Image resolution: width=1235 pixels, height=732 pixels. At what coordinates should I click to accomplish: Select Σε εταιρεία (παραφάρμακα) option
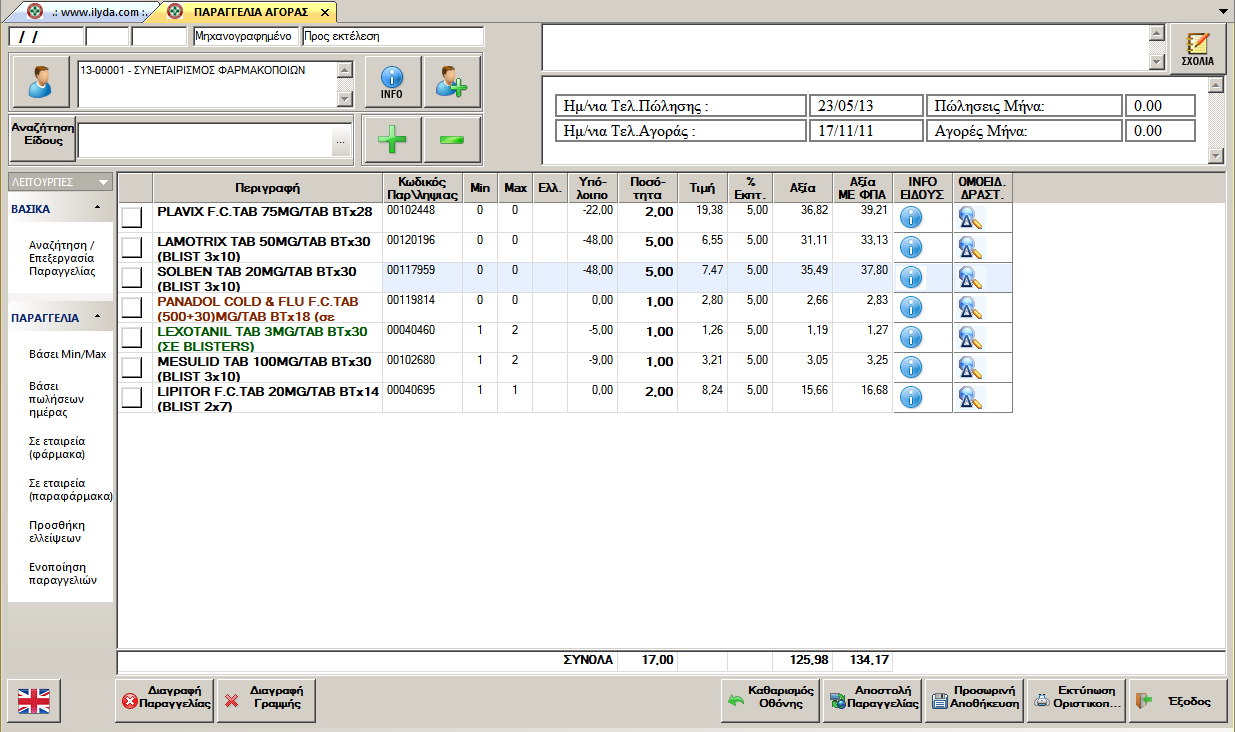pos(70,489)
